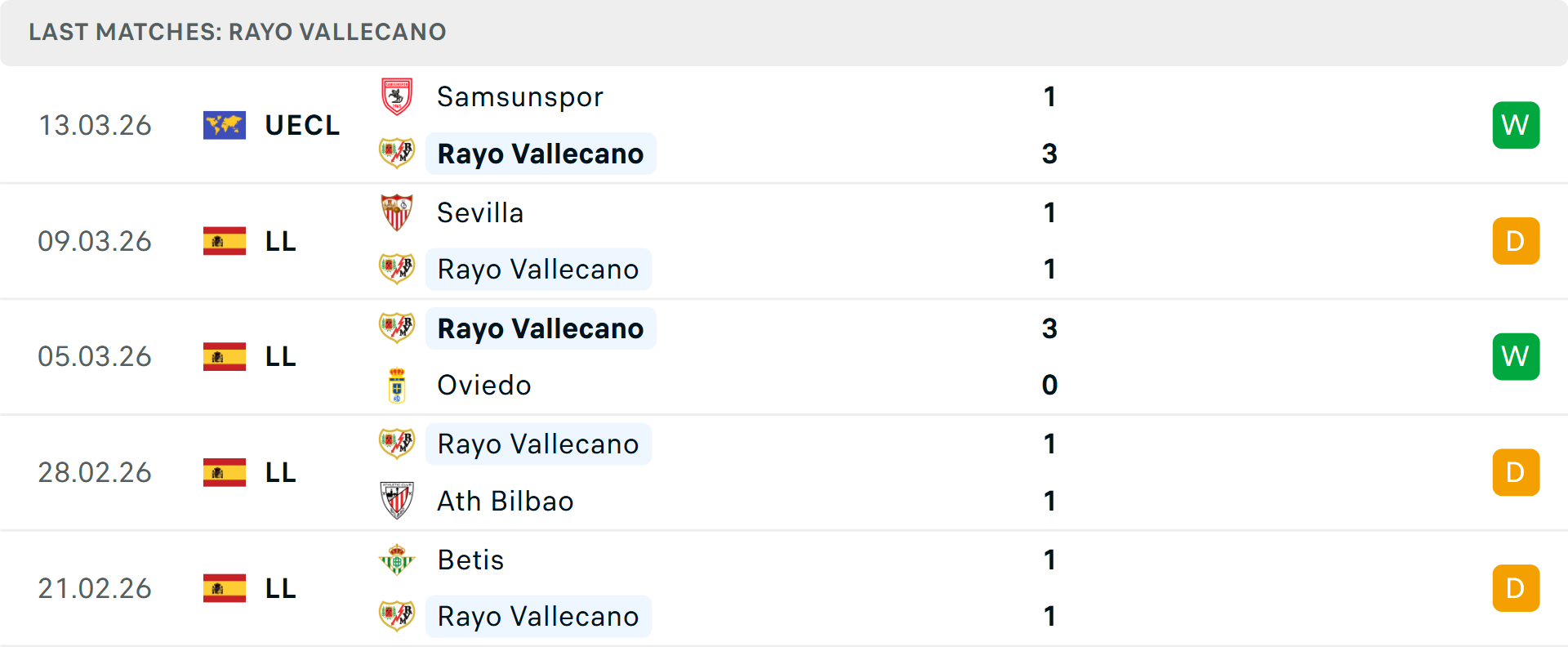Select the W badge beside the Oviedo match
Image resolution: width=1568 pixels, height=647 pixels.
pos(1516,356)
